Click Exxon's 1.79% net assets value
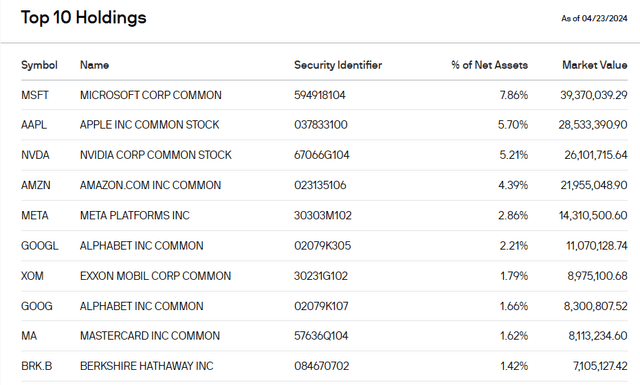640x385 pixels. tap(514, 276)
